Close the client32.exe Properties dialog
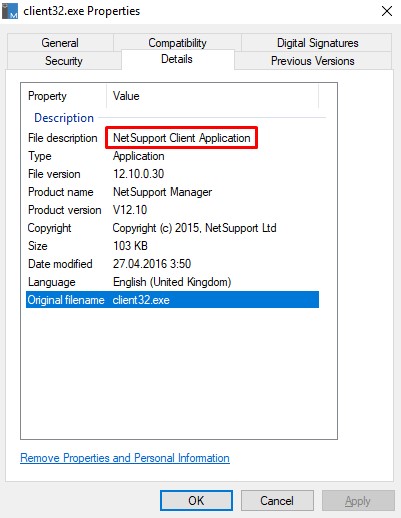 387,11
